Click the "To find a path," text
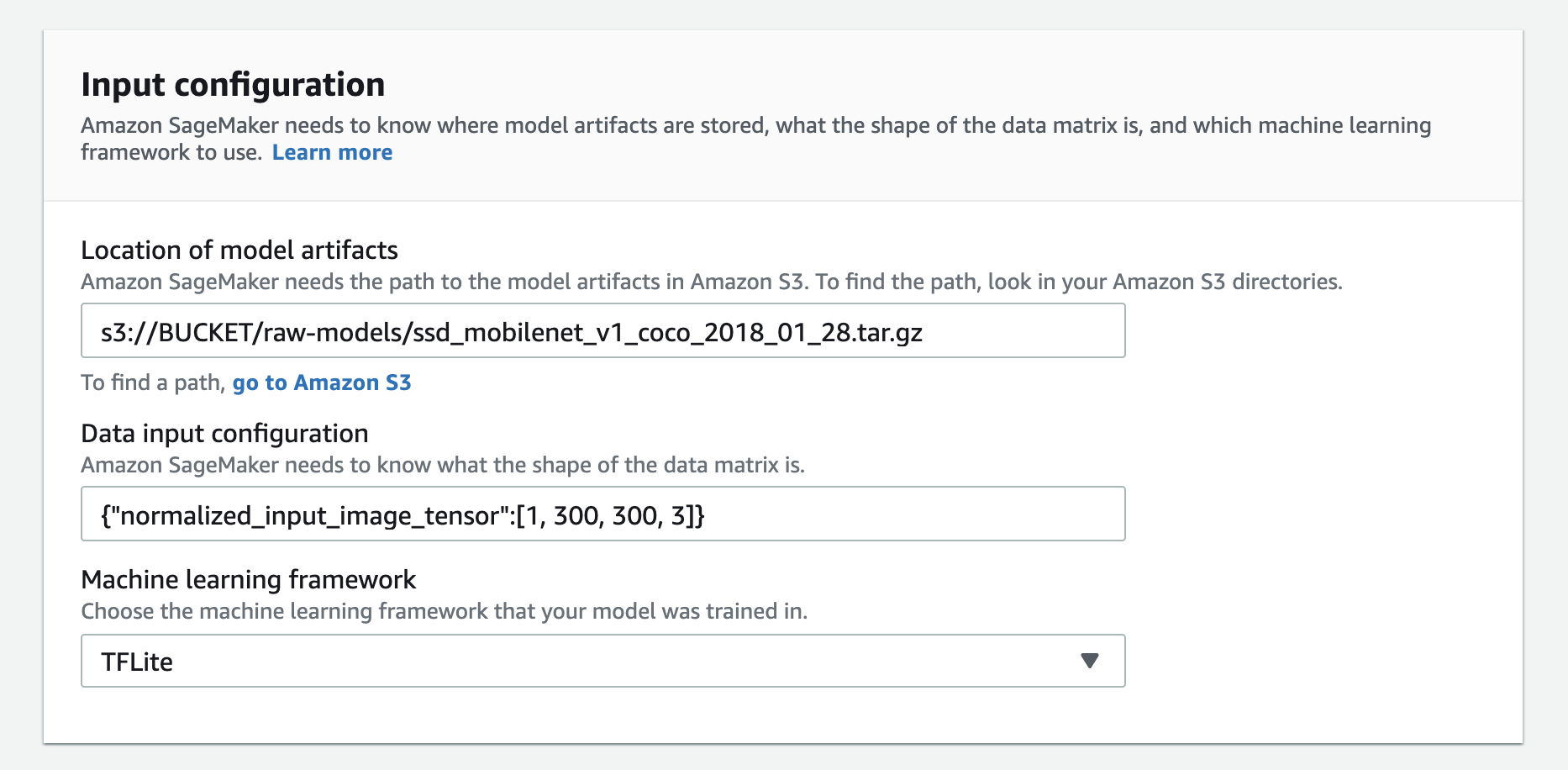 (x=153, y=382)
